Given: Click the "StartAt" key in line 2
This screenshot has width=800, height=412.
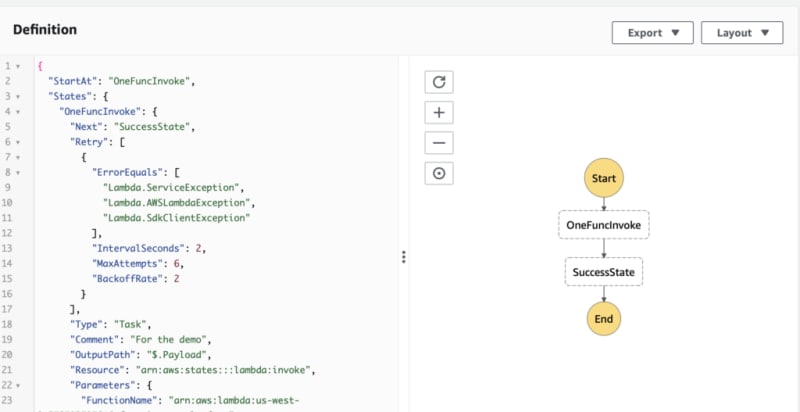Looking at the screenshot, I should [x=72, y=81].
